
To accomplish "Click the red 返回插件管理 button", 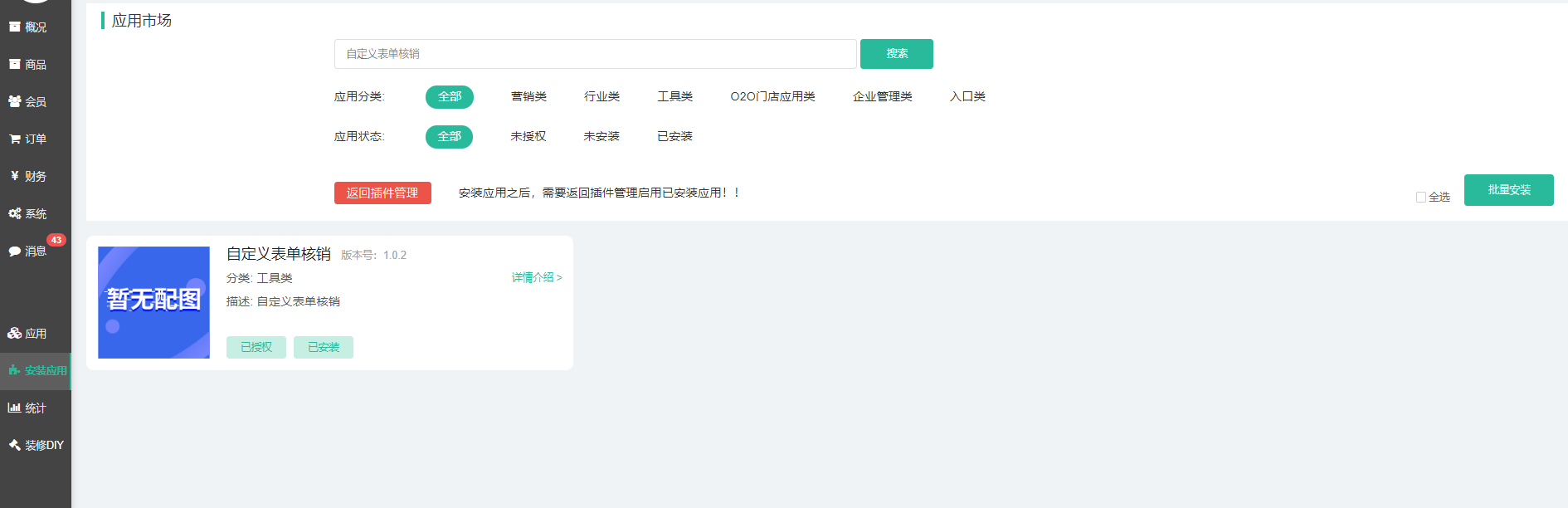I will tap(382, 193).
